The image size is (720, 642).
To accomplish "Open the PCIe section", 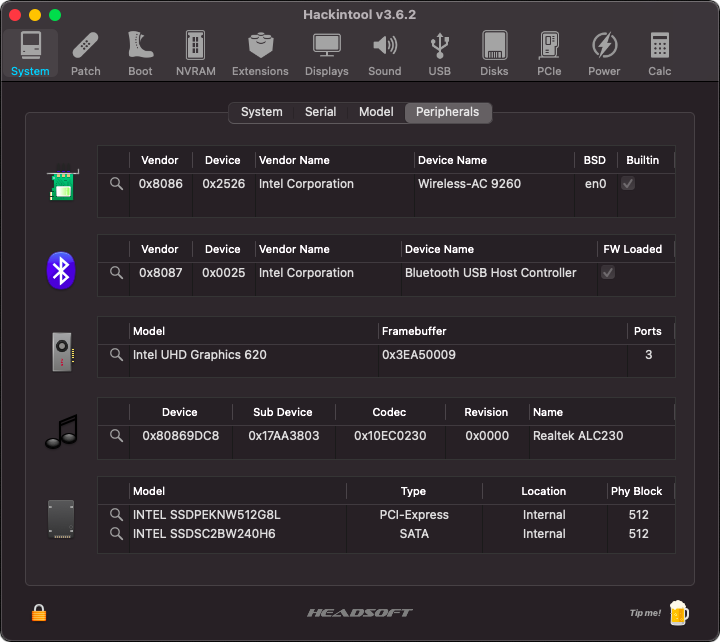I will coord(549,53).
